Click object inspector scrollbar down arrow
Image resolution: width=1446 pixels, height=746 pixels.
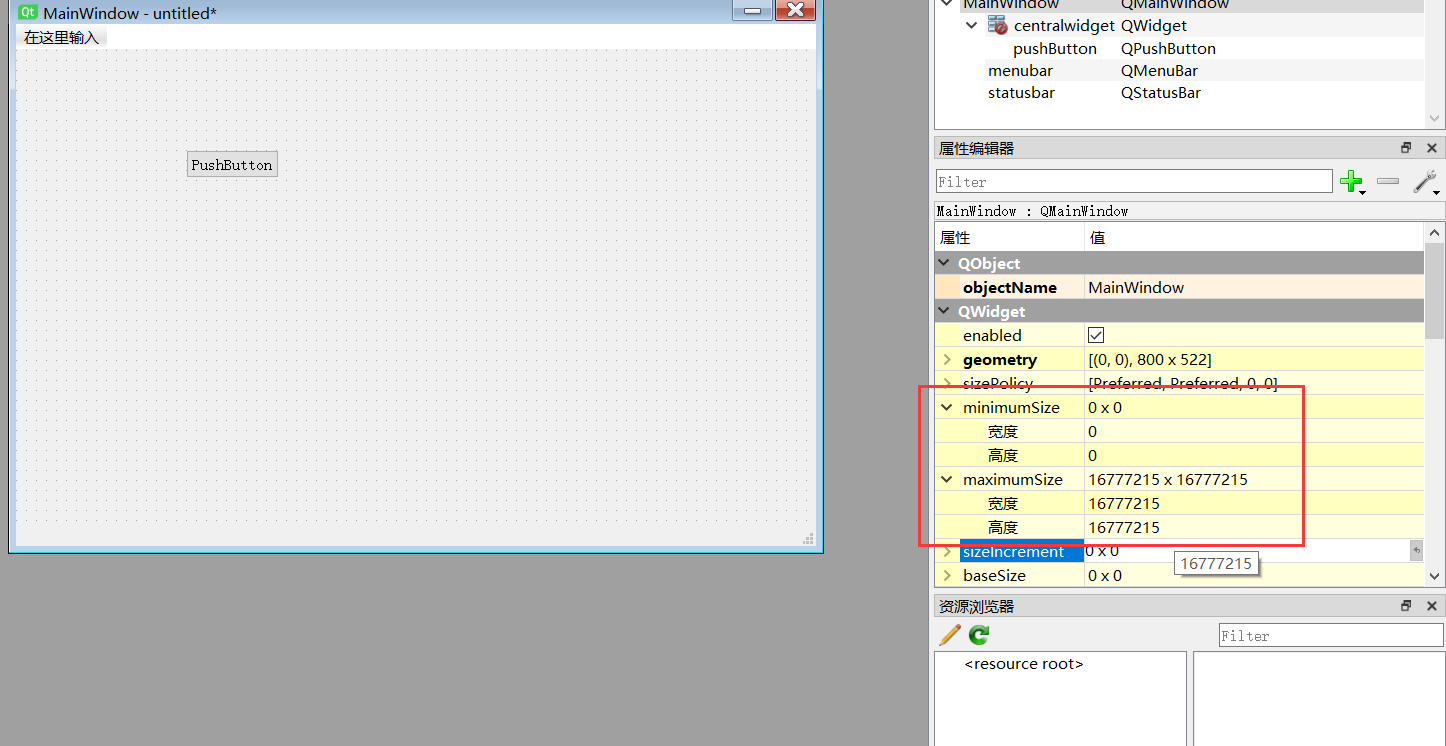pos(1435,119)
